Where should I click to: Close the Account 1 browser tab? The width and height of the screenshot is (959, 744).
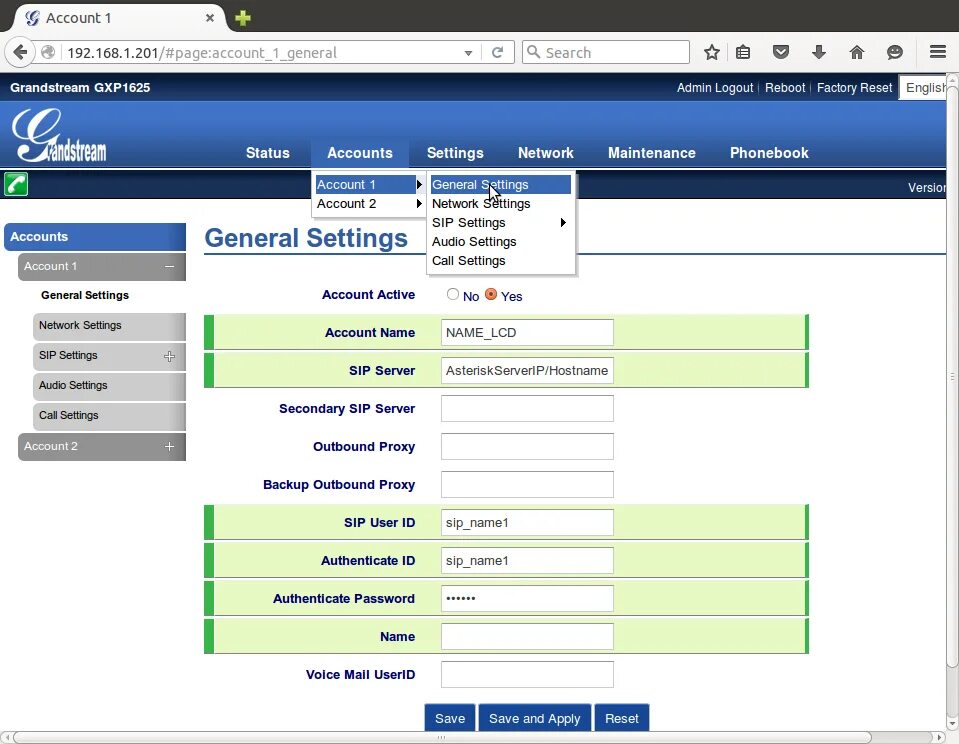point(210,18)
